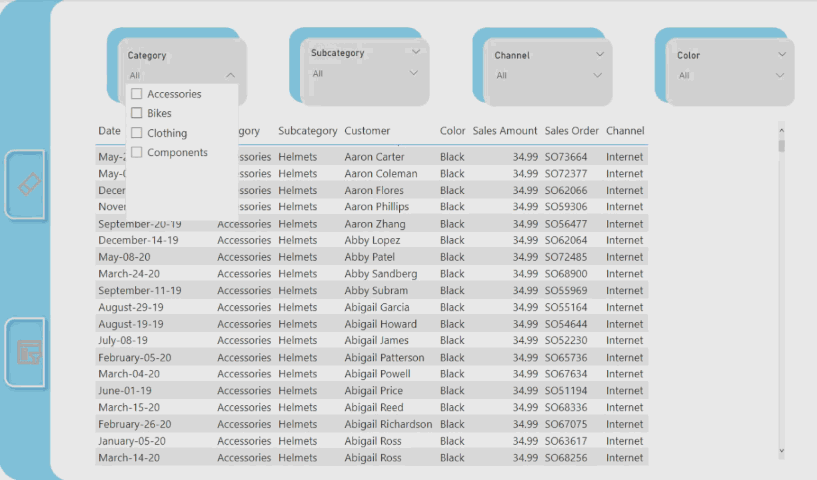This screenshot has height=480, width=817.
Task: Click the table scrollbar down arrow
Action: point(781,451)
